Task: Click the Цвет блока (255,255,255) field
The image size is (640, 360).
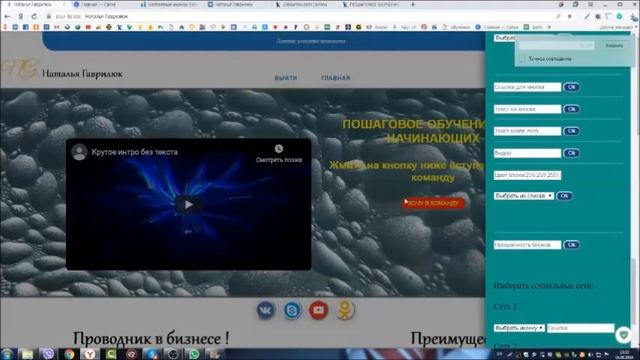Action: [527, 175]
